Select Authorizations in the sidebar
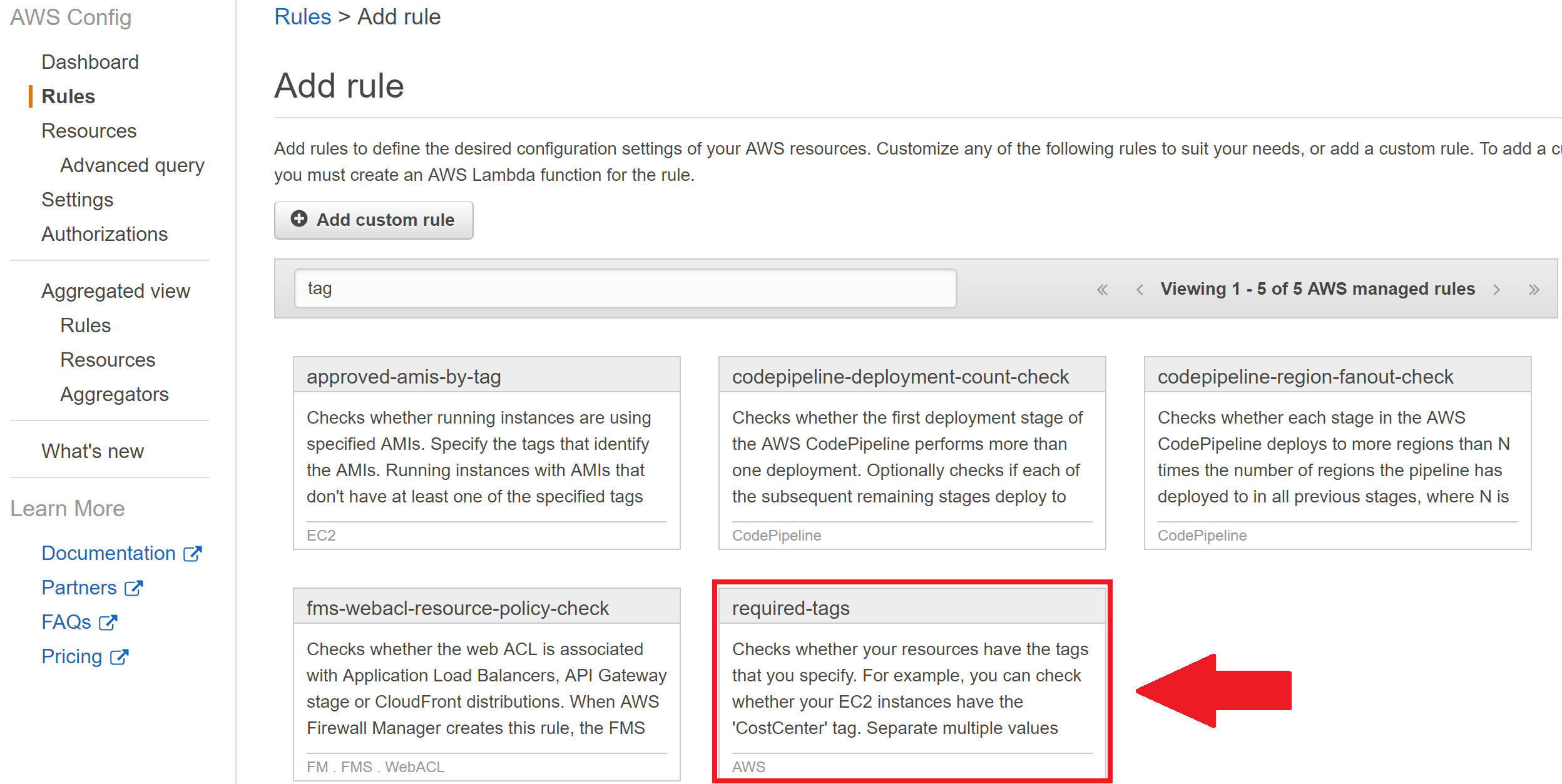 [x=105, y=234]
